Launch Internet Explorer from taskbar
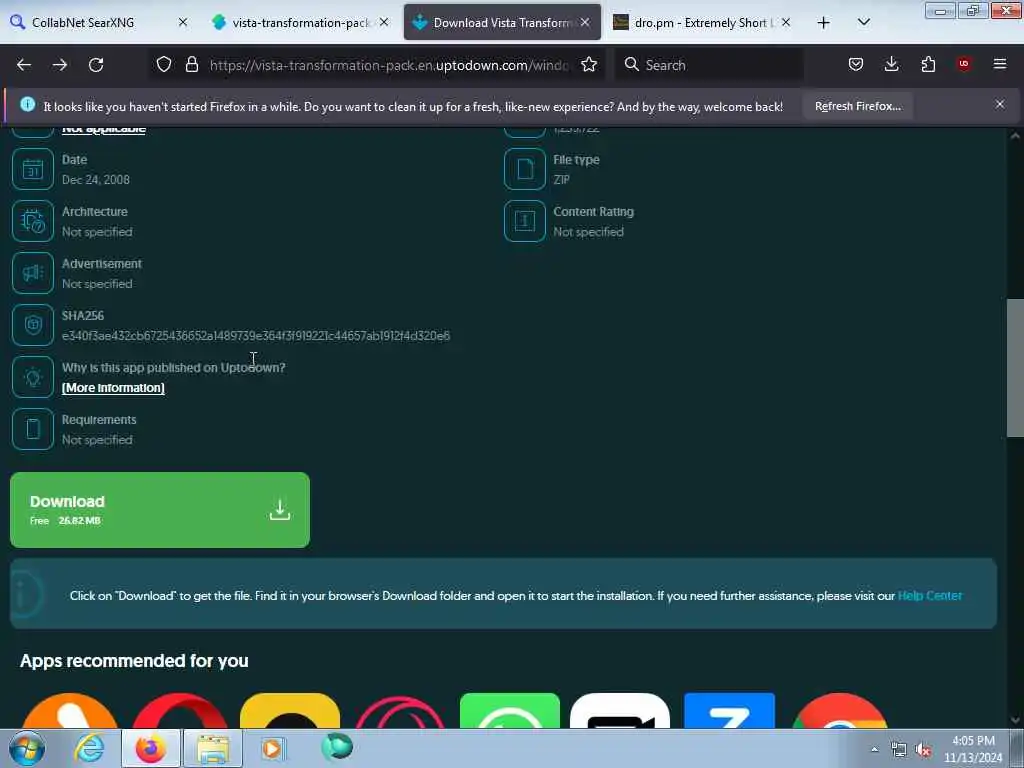 click(x=89, y=748)
